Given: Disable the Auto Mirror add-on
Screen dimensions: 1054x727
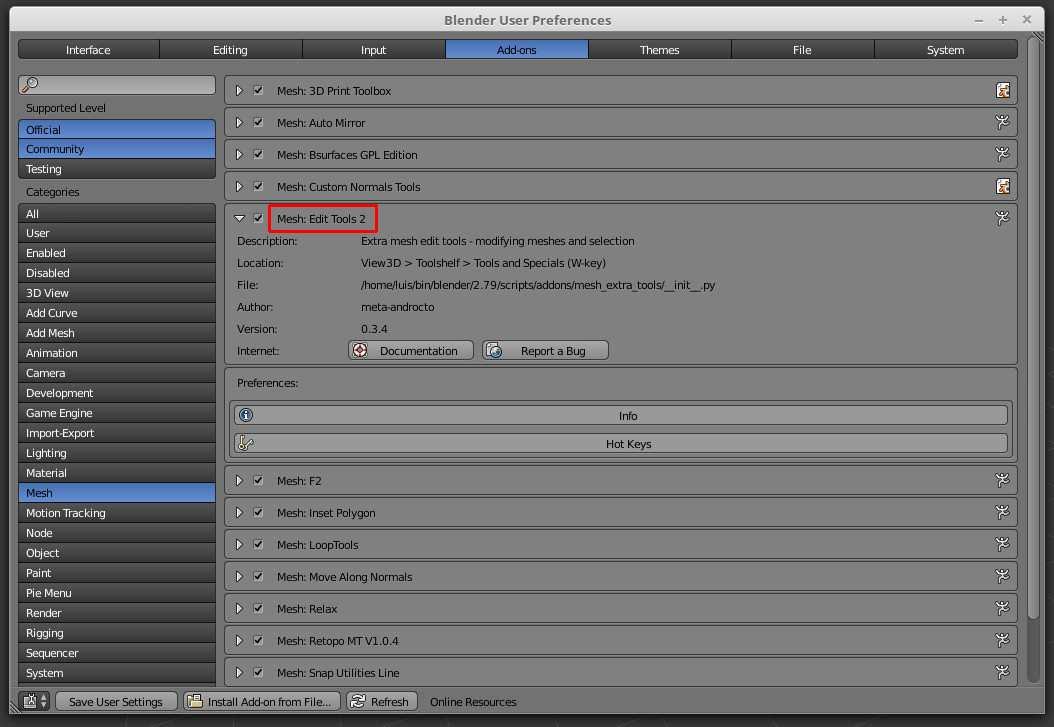Looking at the screenshot, I should pyautogui.click(x=258, y=122).
